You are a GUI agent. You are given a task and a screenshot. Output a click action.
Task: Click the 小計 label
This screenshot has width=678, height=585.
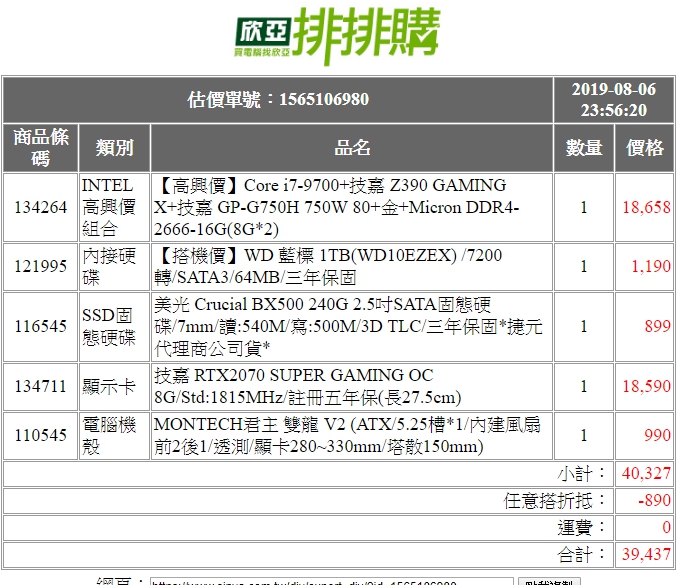tap(581, 474)
